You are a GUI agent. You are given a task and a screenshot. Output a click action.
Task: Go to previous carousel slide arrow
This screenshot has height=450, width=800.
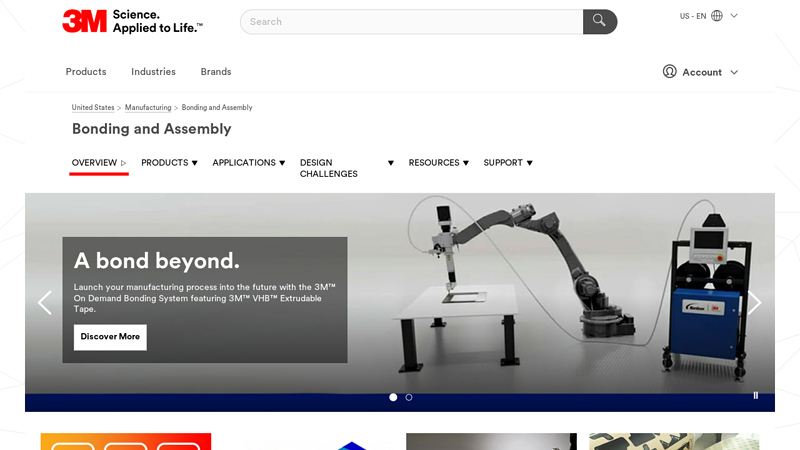click(45, 303)
